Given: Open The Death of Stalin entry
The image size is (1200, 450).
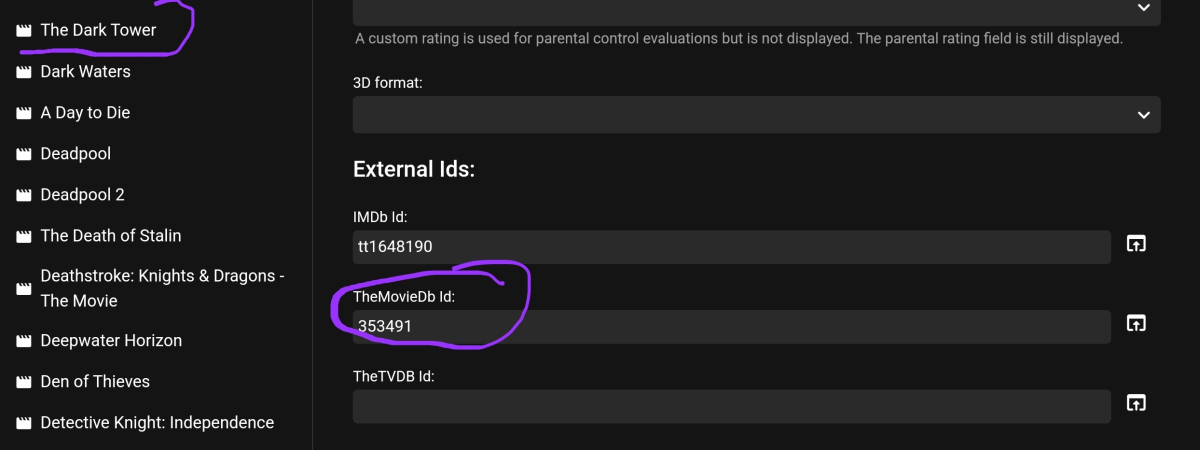Looking at the screenshot, I should click(110, 236).
